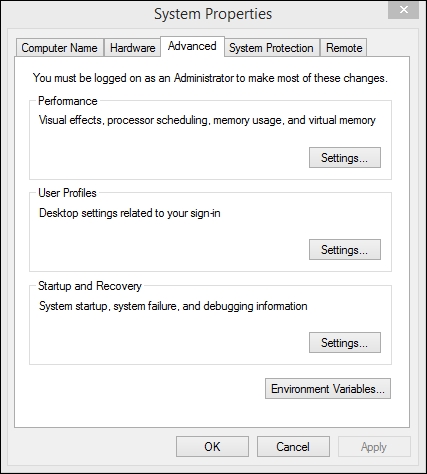This screenshot has width=427, height=474.
Task: Open the Hardware tab
Action: (132, 48)
